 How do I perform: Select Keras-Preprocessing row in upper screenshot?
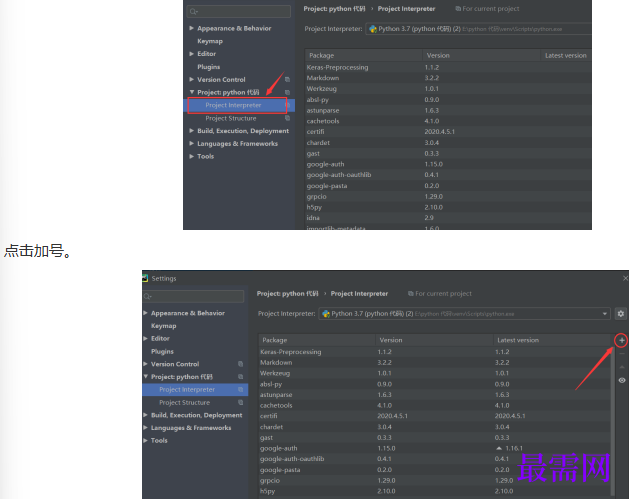[448, 67]
